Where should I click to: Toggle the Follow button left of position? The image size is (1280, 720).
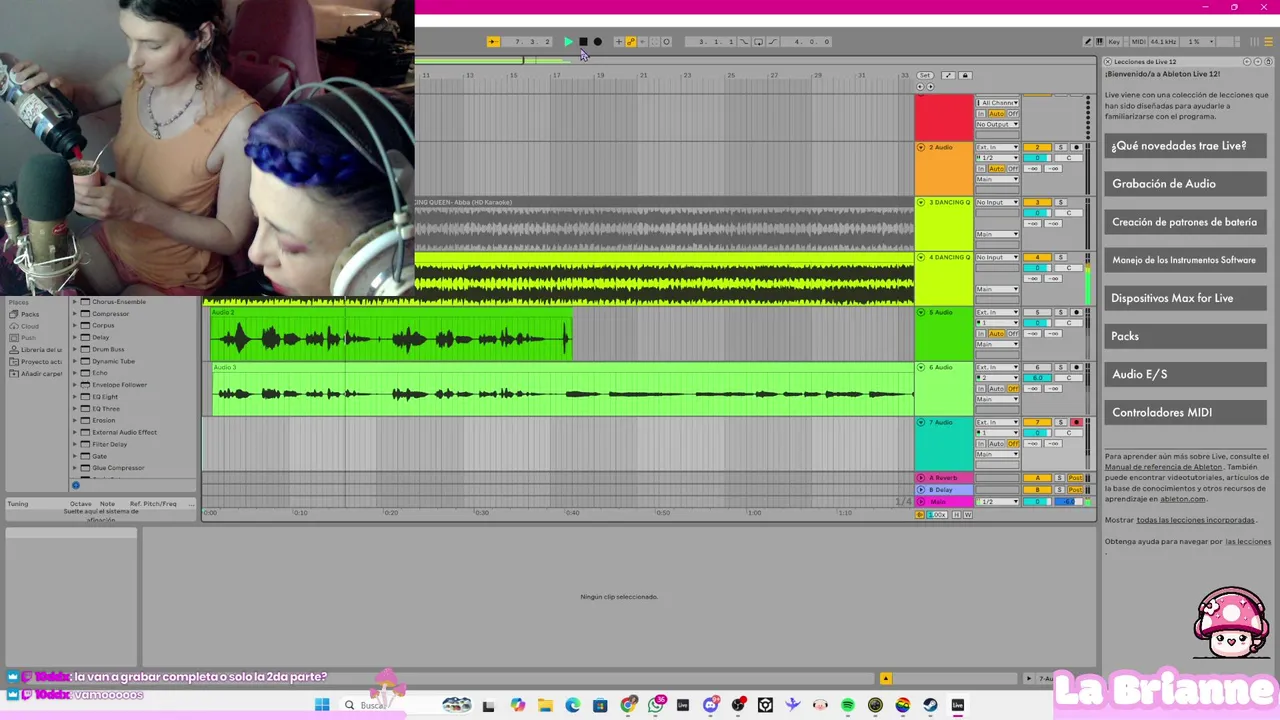pos(493,42)
